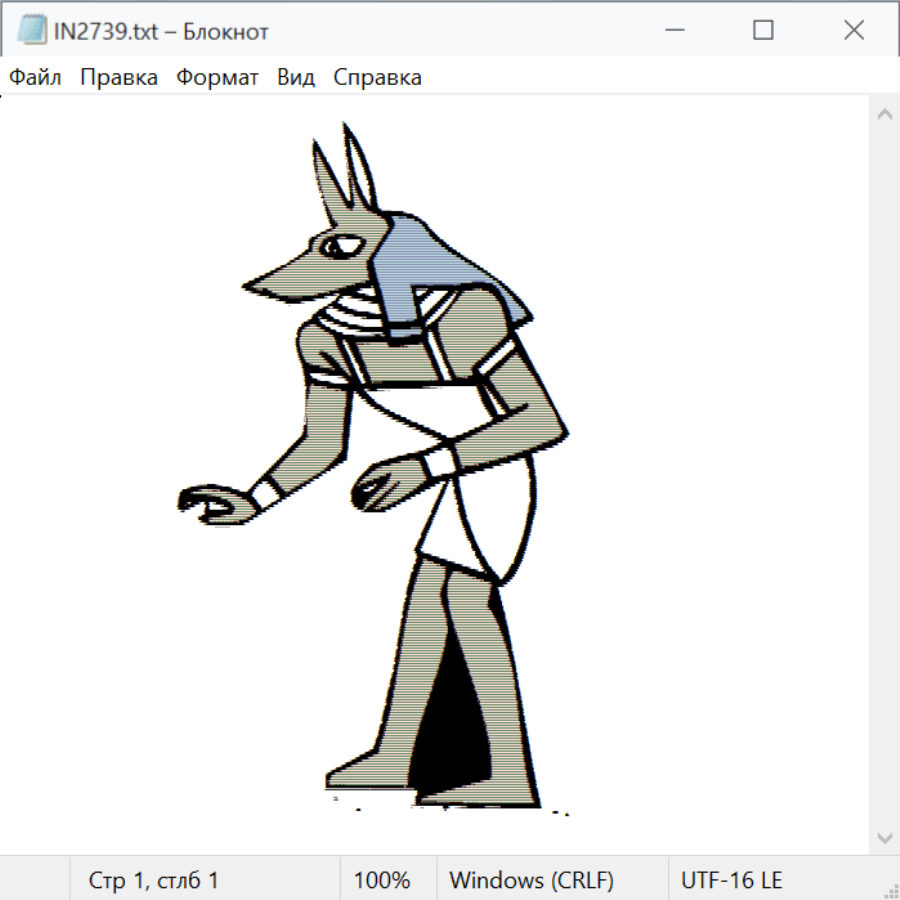Open the Файл menu
The image size is (900, 900).
point(36,78)
